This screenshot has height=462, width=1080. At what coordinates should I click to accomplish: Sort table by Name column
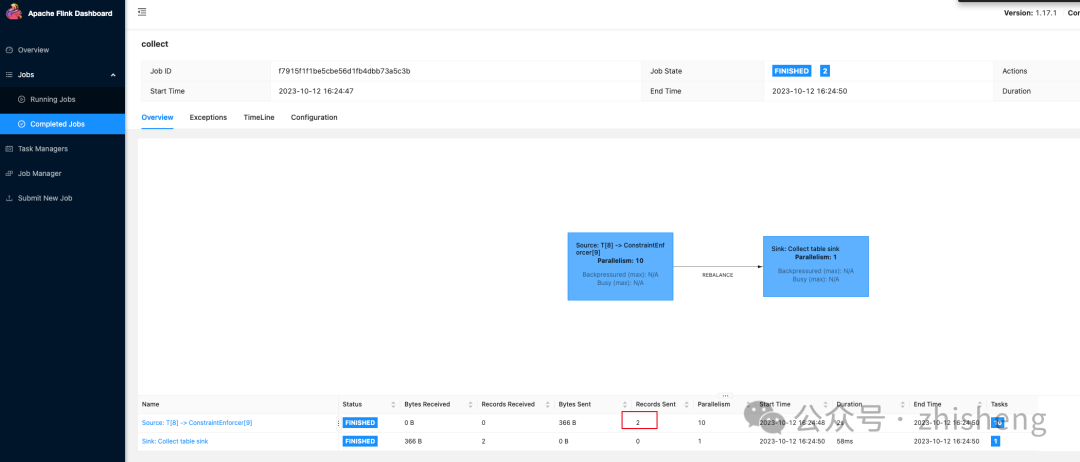point(150,404)
